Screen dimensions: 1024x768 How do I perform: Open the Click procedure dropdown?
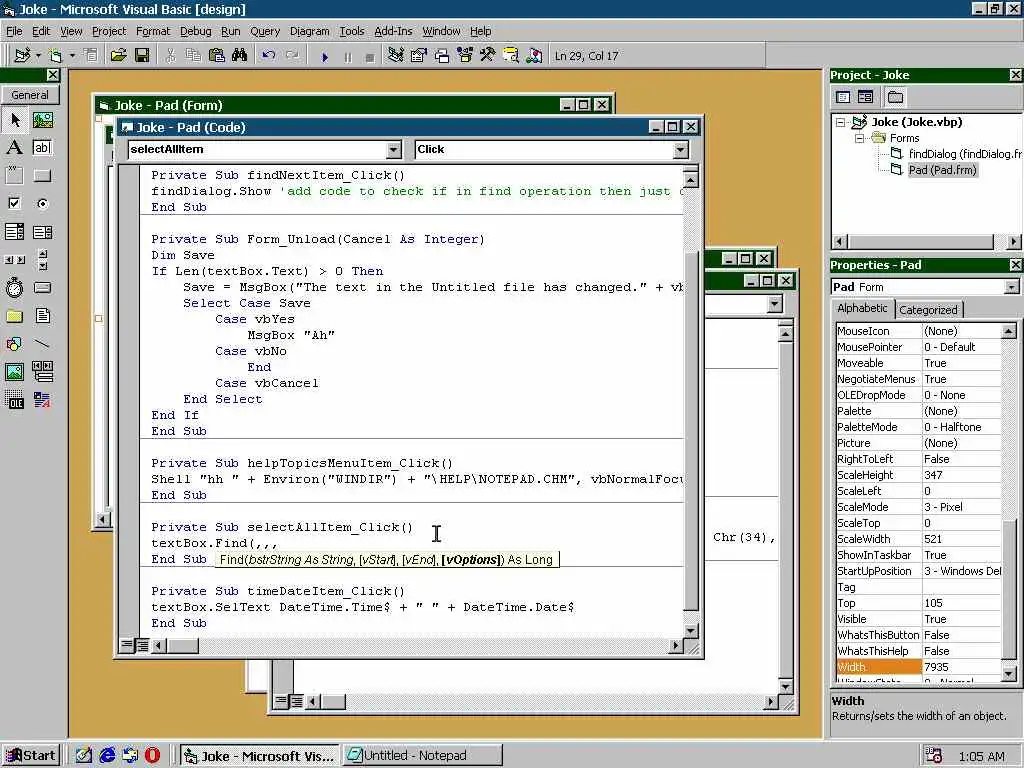click(680, 150)
